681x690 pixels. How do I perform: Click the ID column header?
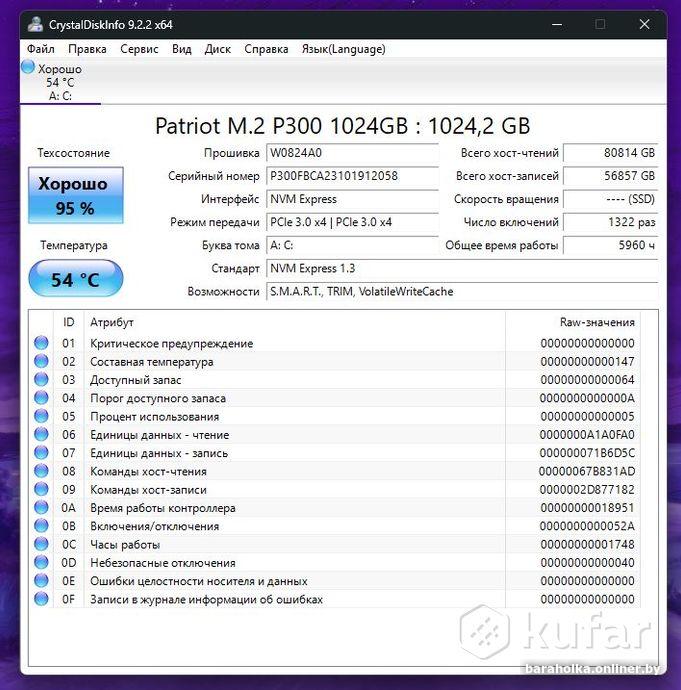point(69,322)
